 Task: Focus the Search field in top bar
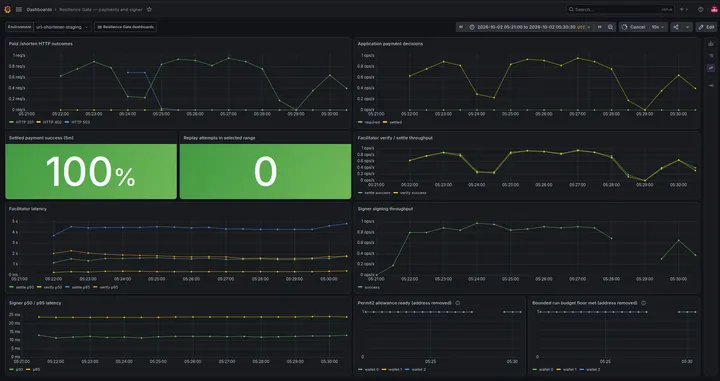tap(620, 9)
